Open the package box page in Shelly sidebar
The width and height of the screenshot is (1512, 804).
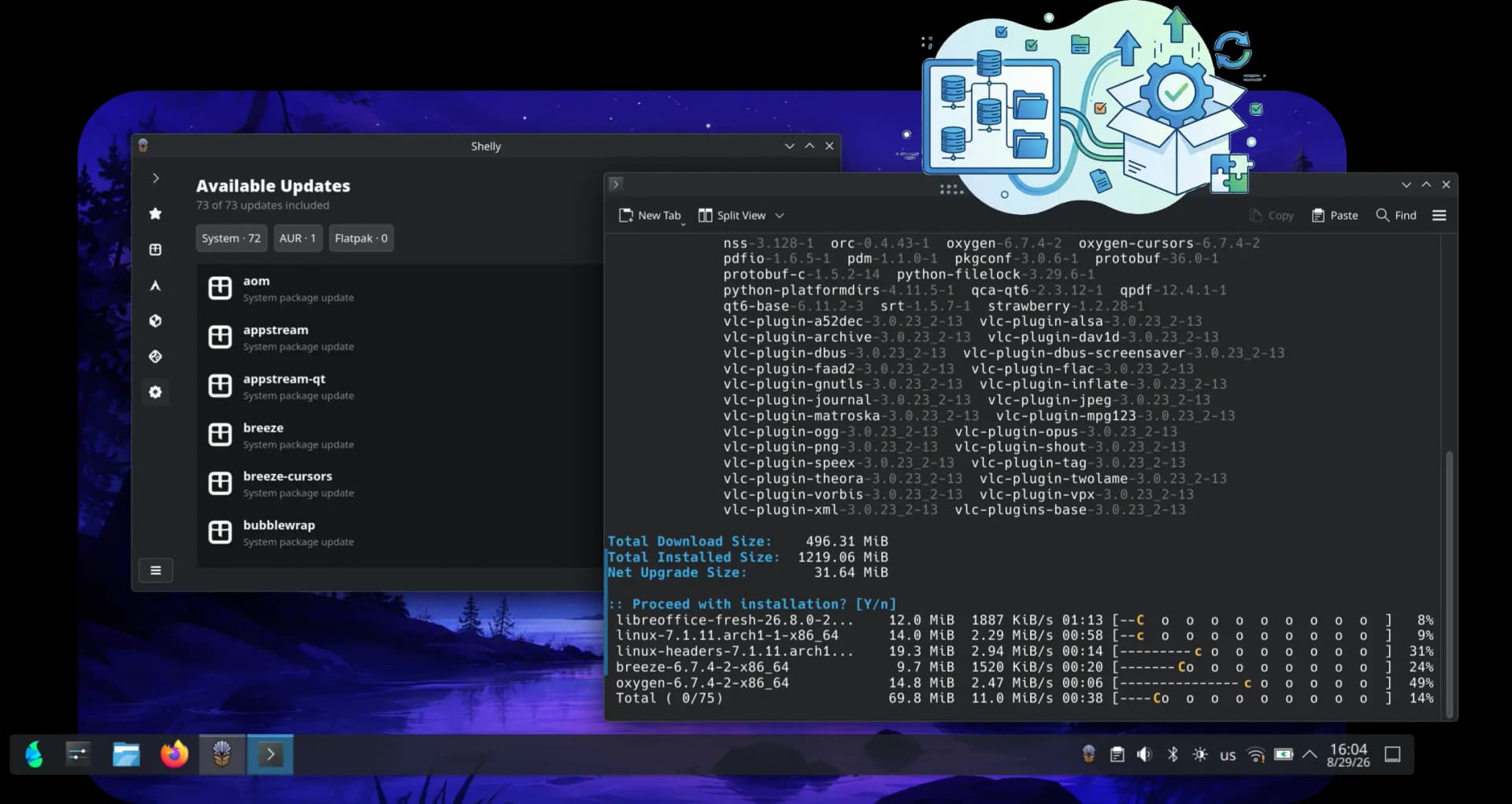click(155, 250)
